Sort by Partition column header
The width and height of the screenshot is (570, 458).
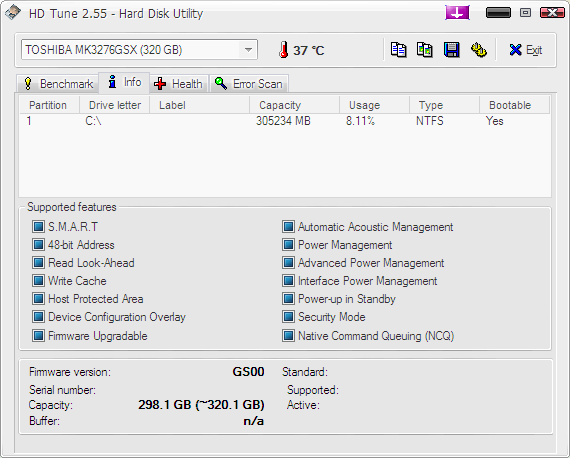pos(49,105)
